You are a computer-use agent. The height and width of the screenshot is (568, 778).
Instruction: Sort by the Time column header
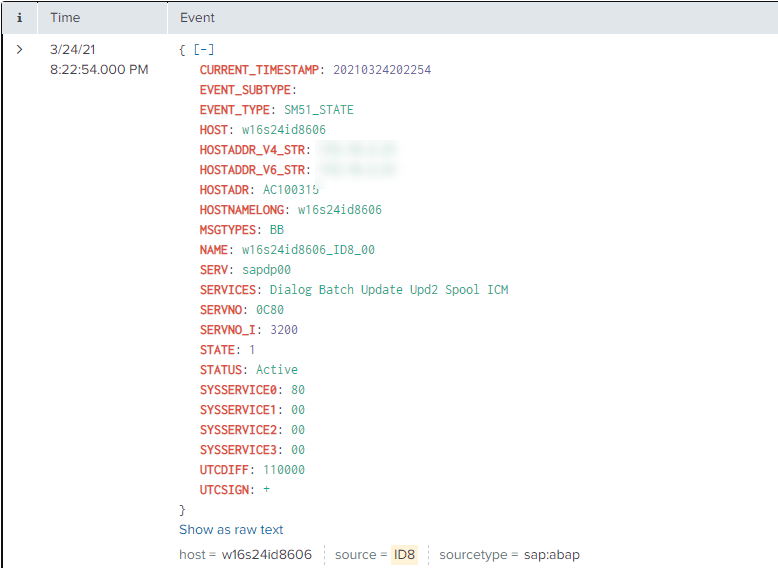(x=65, y=17)
